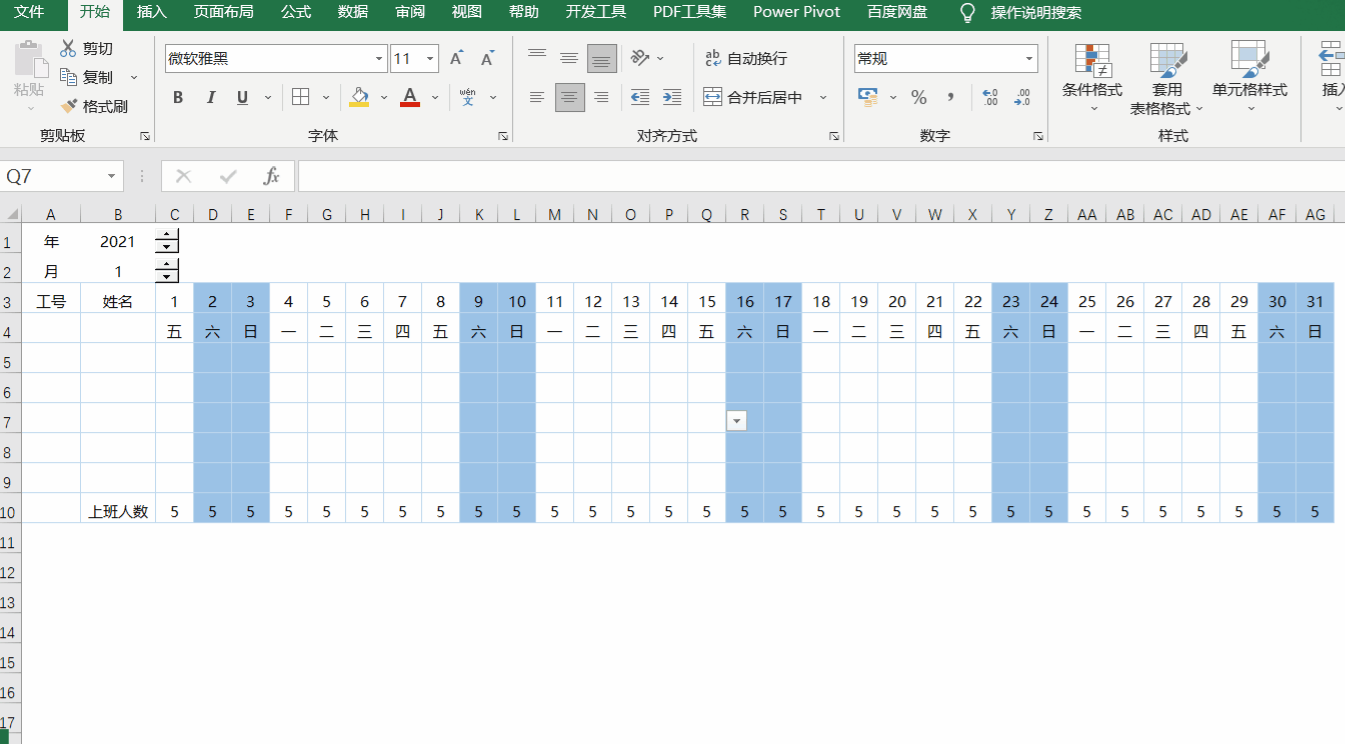Click the text orientation icon
1345x744 pixels.
click(641, 58)
